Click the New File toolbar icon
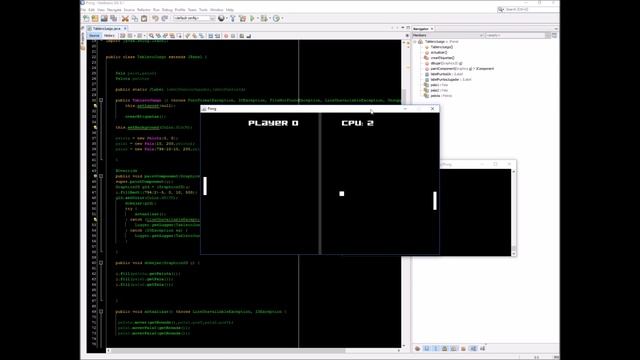Screen dimensions: 640x360 (x=86, y=18)
